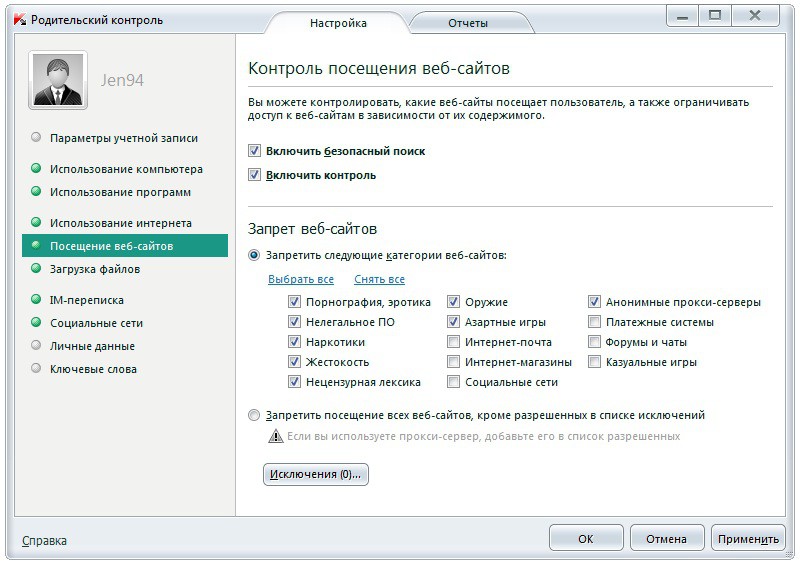This screenshot has width=800, height=565.
Task: Open the Исключения (0)... button
Action: 316,474
